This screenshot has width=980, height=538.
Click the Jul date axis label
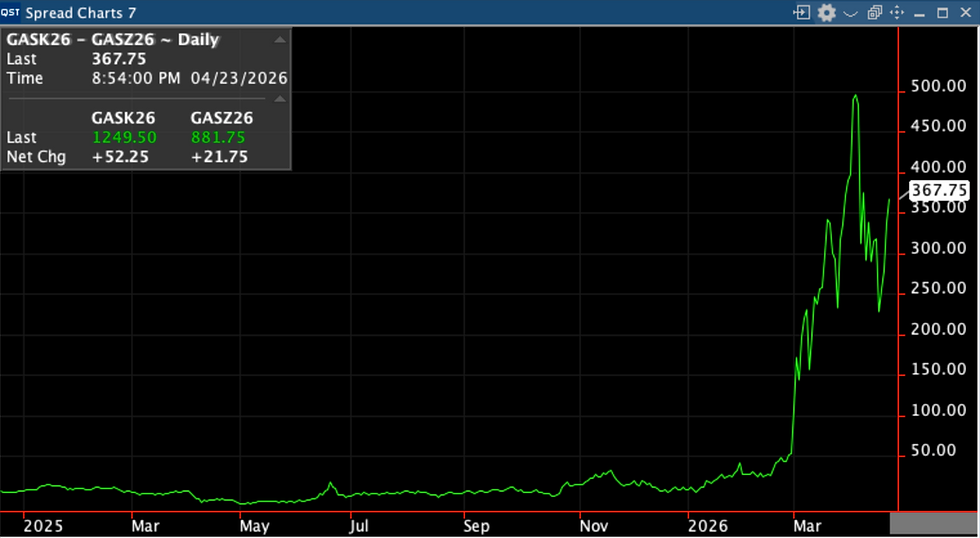tap(359, 526)
